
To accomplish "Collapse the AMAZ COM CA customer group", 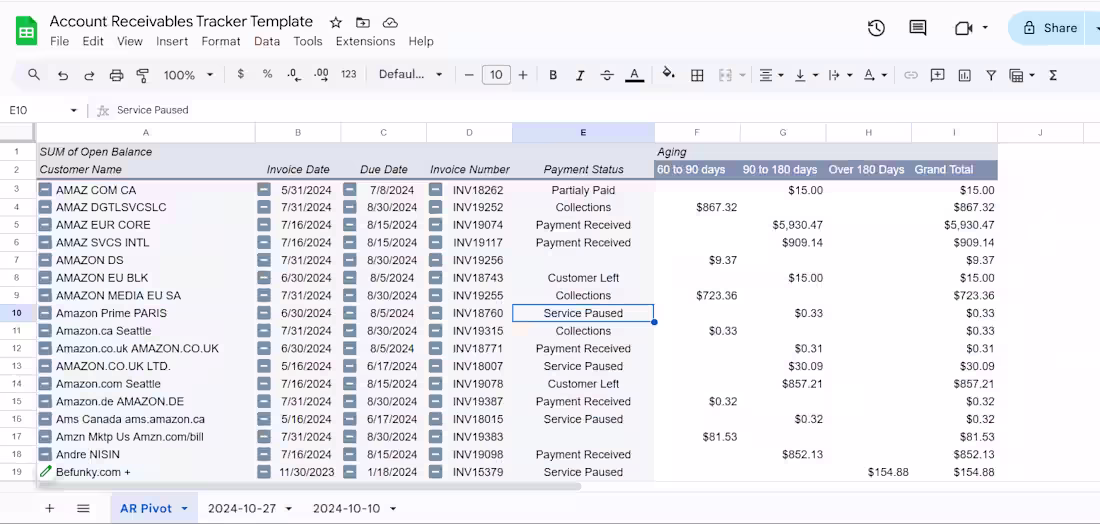I will 45,189.
